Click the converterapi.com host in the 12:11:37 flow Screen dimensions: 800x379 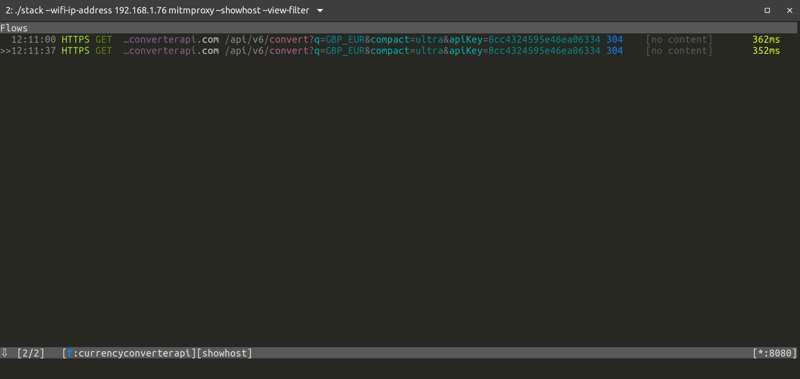(x=171, y=50)
